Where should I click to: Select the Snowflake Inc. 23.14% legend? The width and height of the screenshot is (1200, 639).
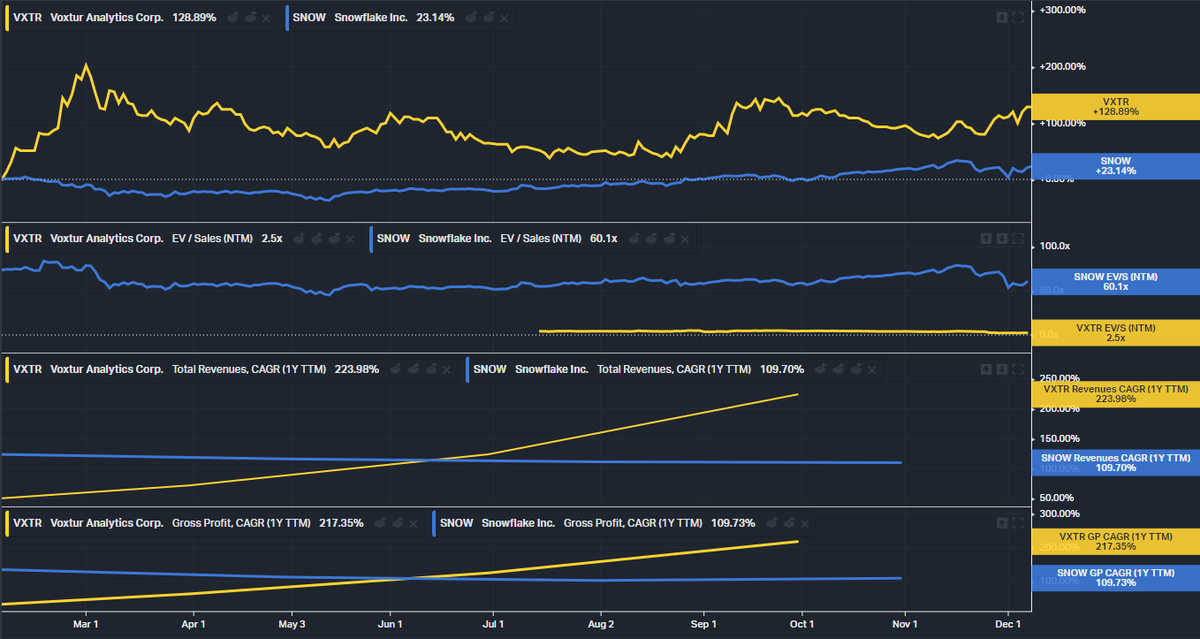point(399,18)
